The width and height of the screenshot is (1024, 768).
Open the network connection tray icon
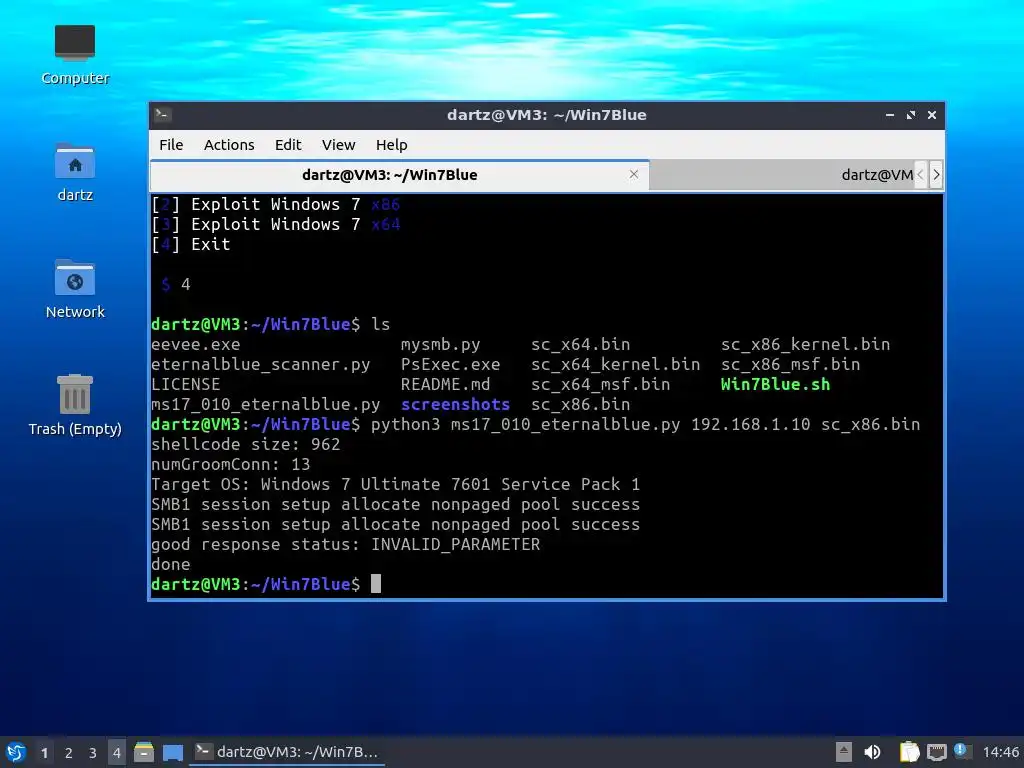click(x=937, y=752)
